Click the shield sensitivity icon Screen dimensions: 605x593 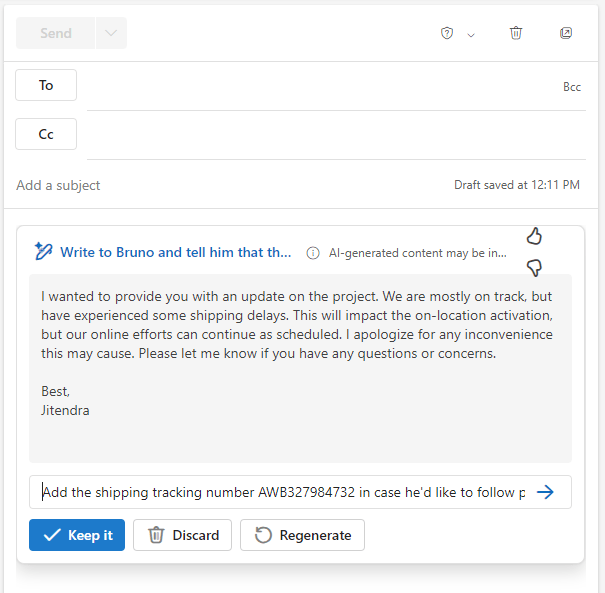[x=447, y=33]
